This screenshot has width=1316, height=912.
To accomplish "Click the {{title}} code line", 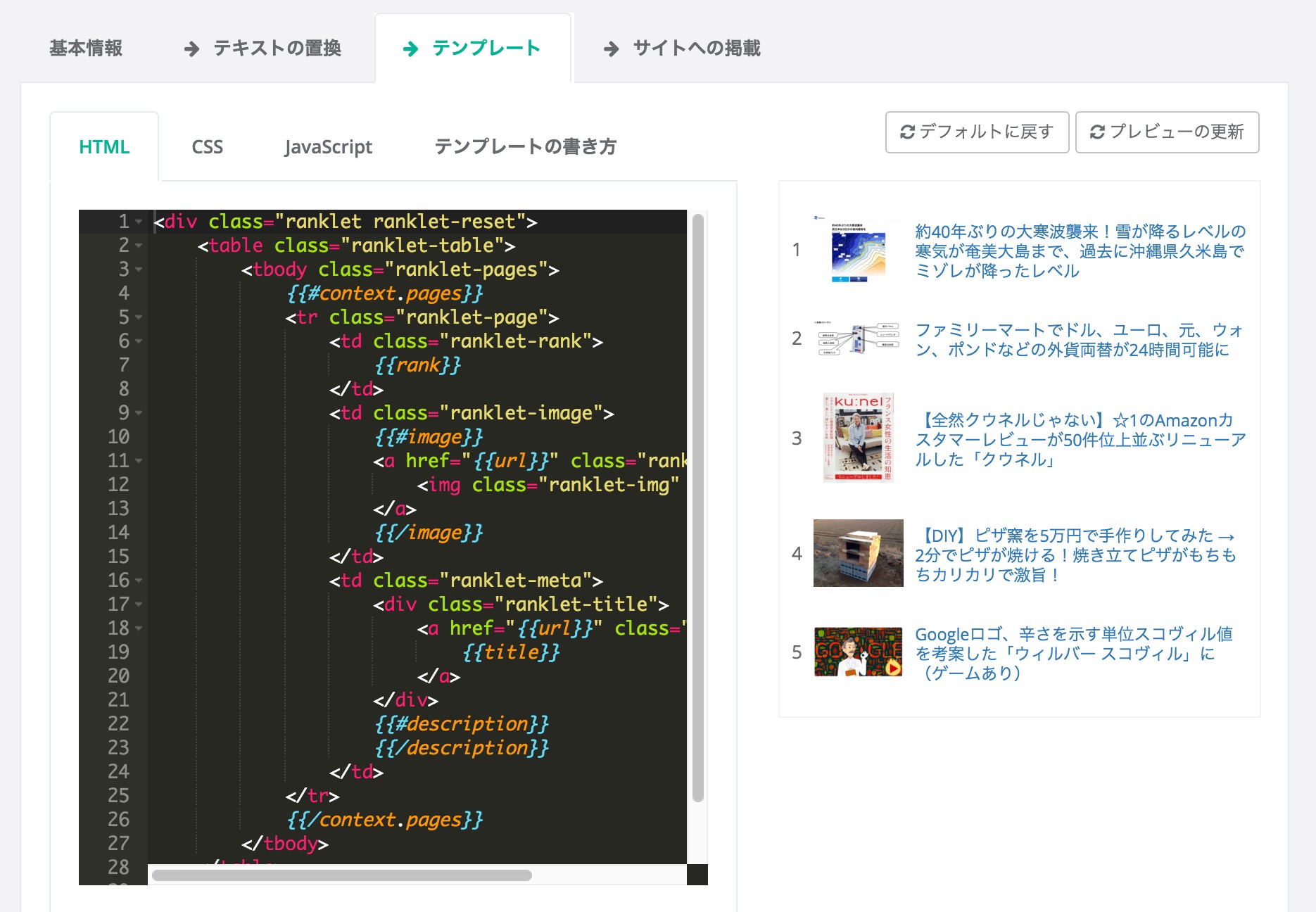I will tap(512, 652).
